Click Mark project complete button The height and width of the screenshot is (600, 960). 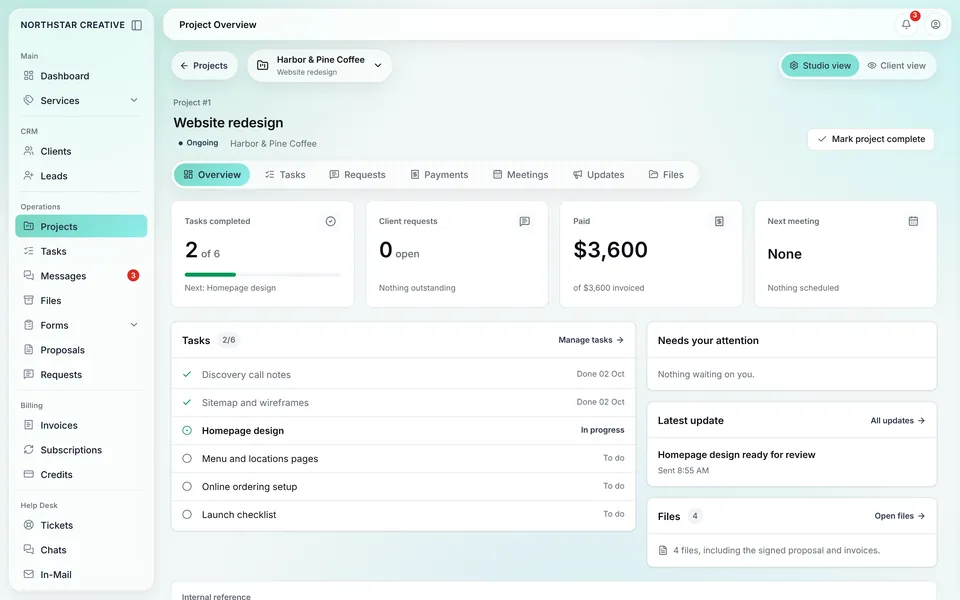click(871, 139)
